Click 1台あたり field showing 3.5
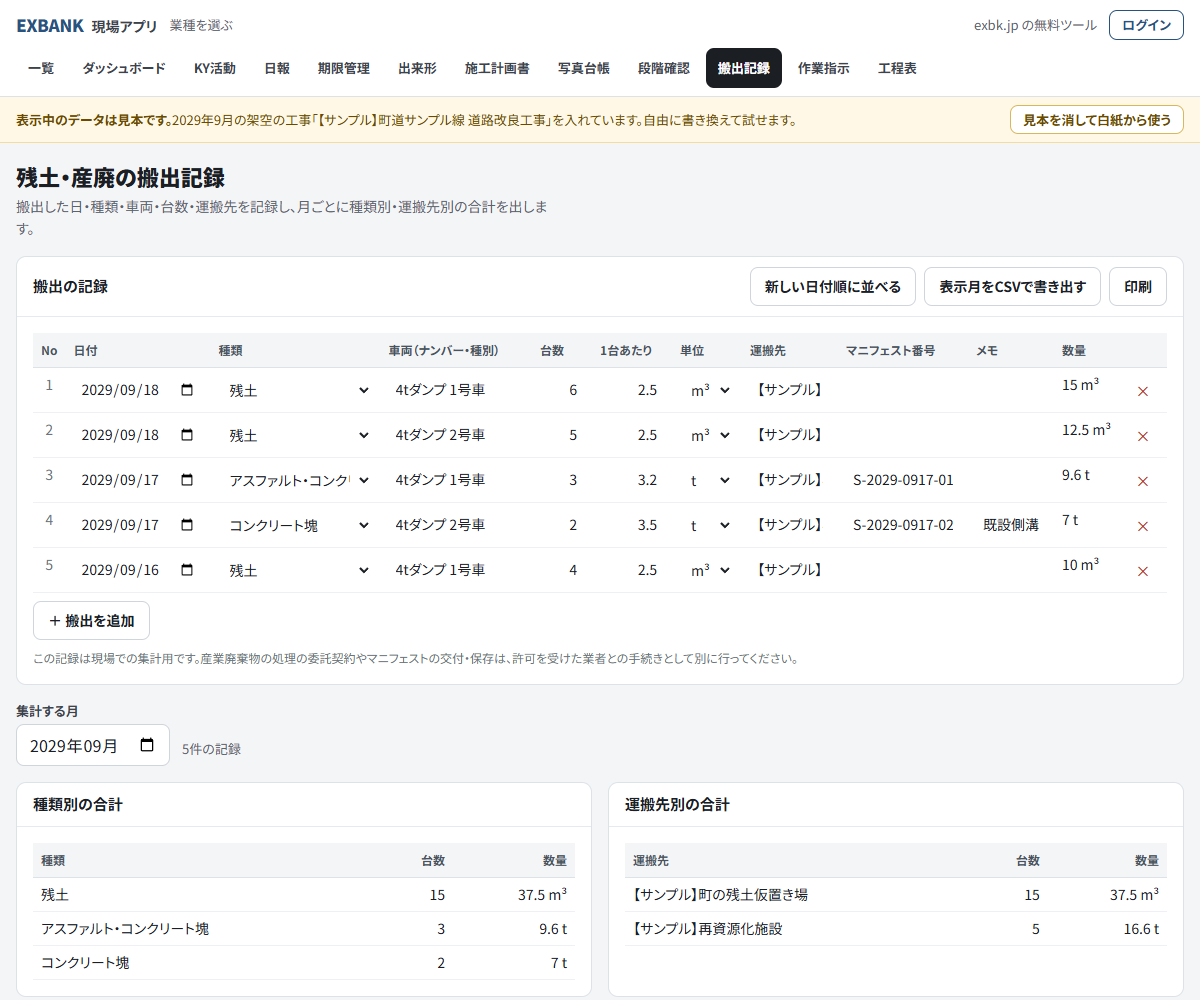Image resolution: width=1200 pixels, height=1000 pixels. [632, 525]
